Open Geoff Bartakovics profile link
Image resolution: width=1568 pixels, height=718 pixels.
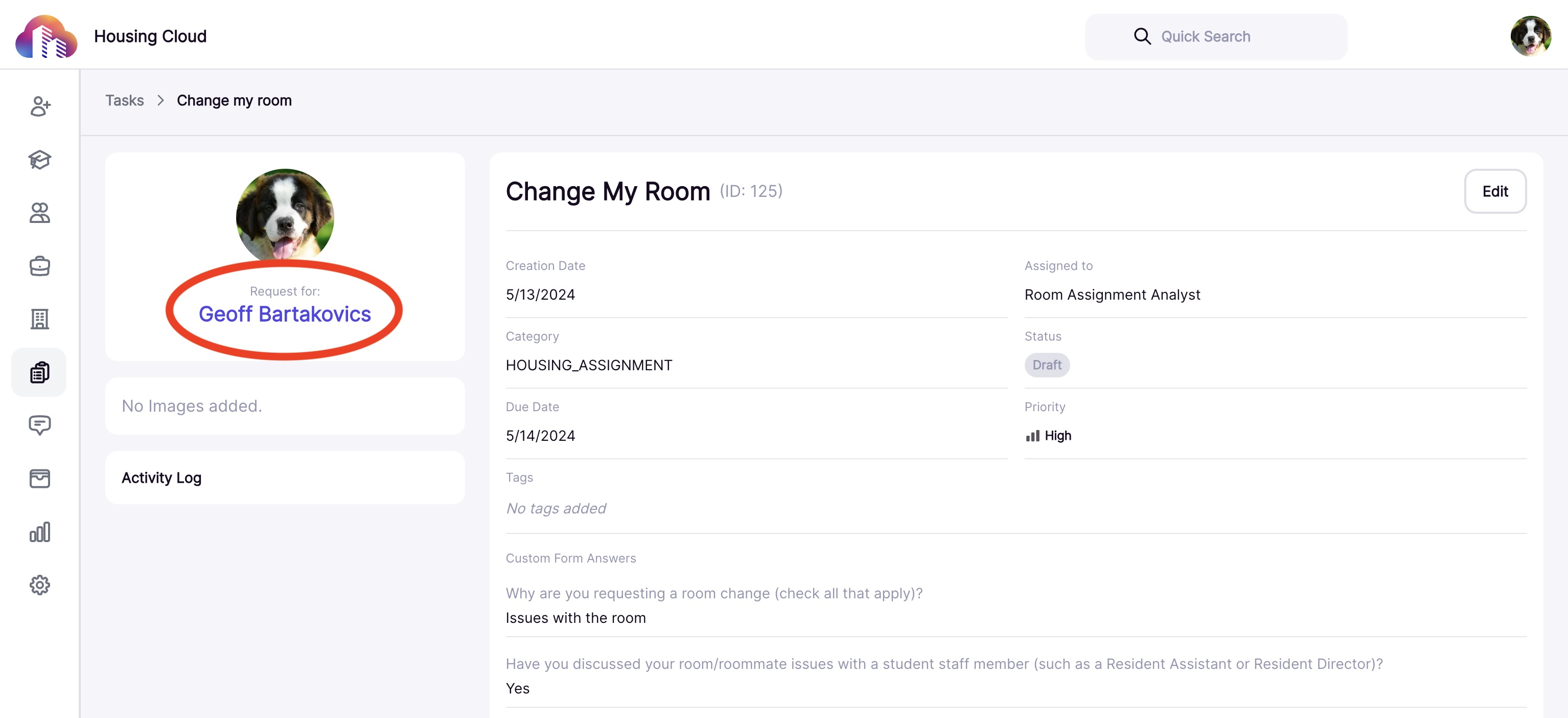pos(285,313)
